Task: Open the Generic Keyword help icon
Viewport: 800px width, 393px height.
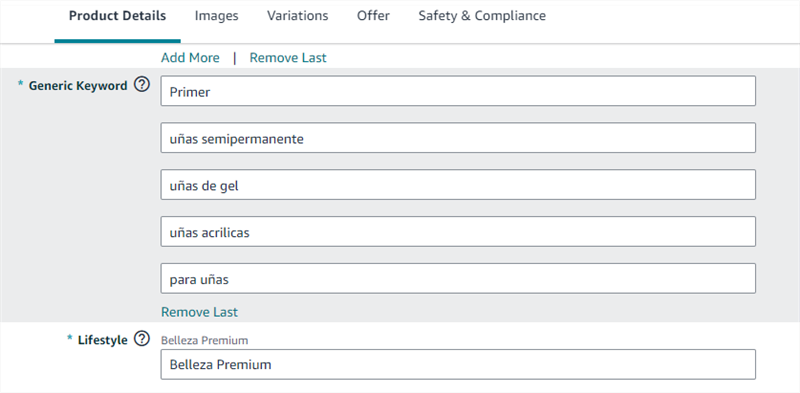Action: pyautogui.click(x=142, y=85)
